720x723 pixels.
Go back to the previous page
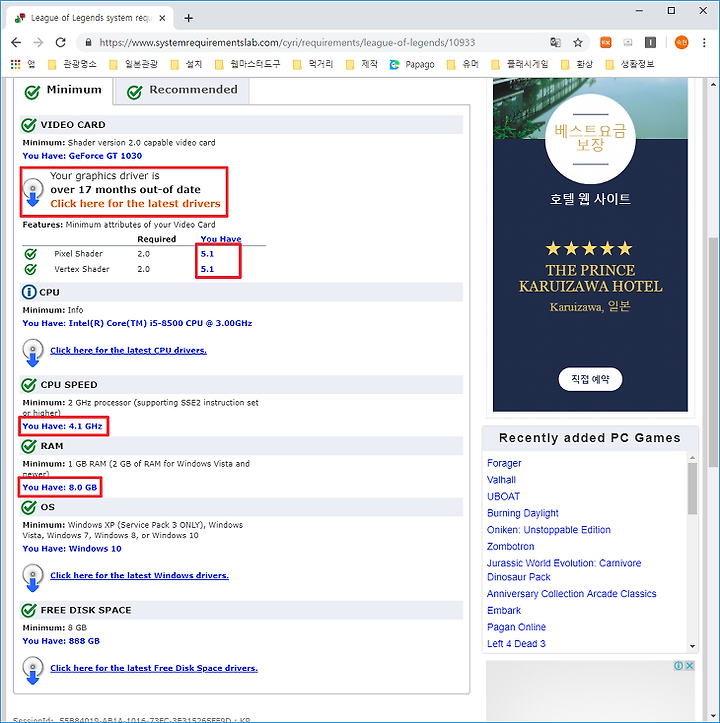pos(16,43)
